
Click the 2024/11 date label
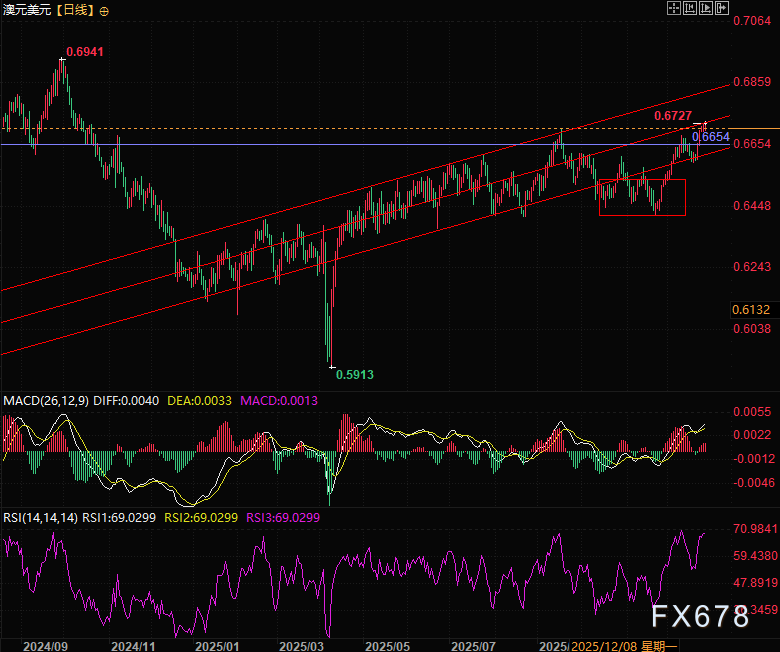click(133, 646)
